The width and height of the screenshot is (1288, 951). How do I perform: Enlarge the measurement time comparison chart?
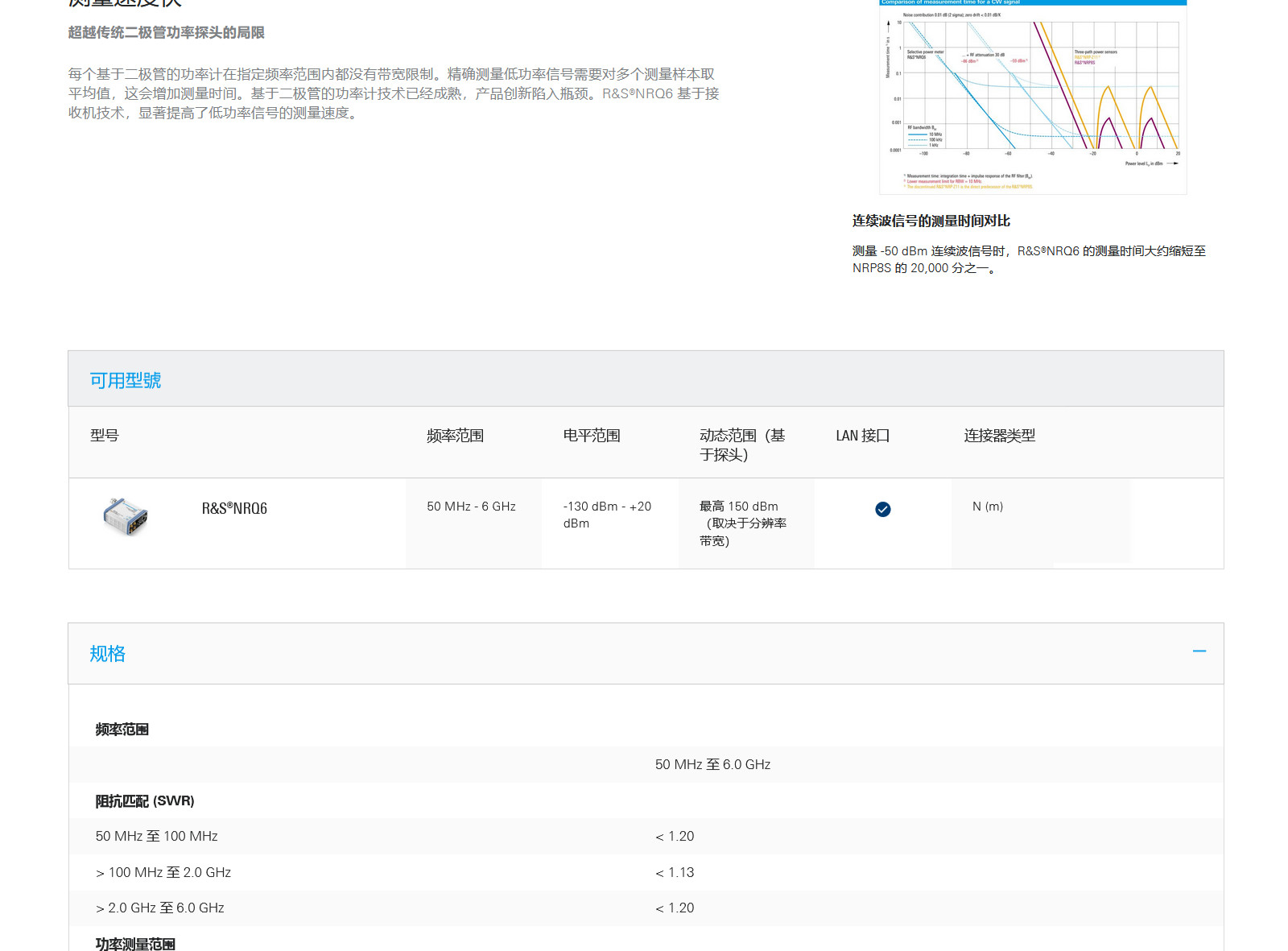[1033, 97]
